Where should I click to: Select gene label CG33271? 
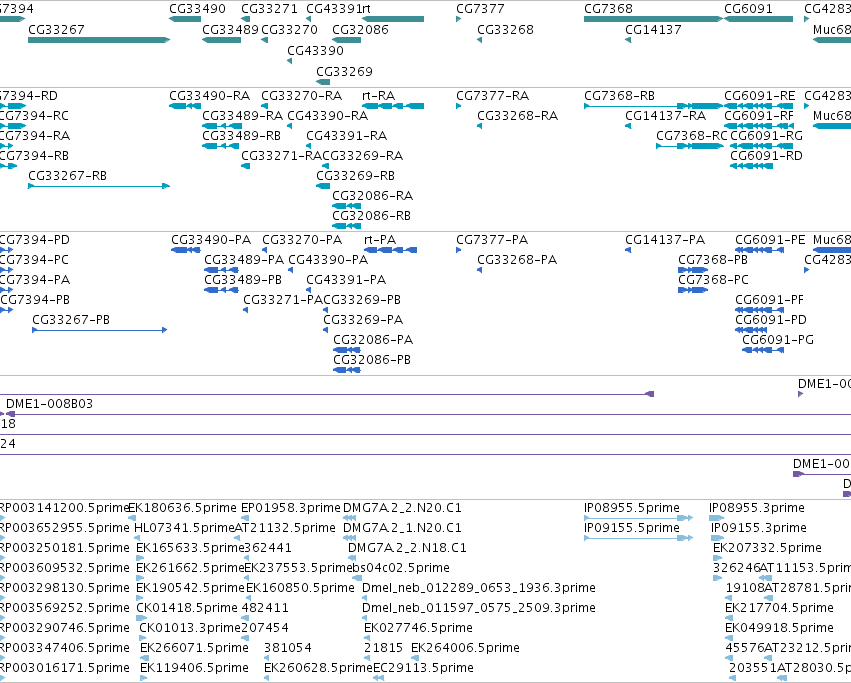click(269, 9)
